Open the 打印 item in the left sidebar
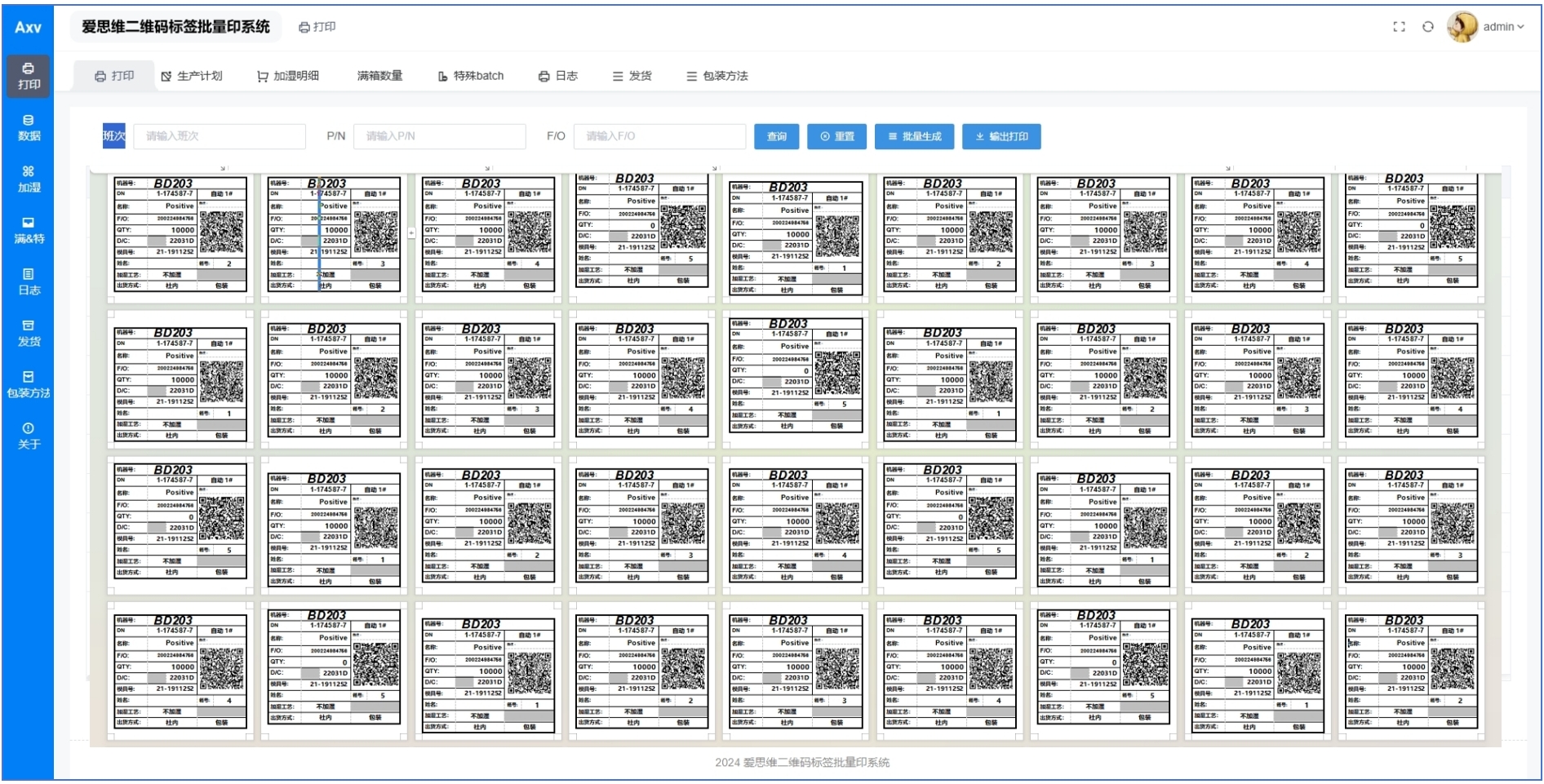The height and width of the screenshot is (784, 1544). point(29,76)
